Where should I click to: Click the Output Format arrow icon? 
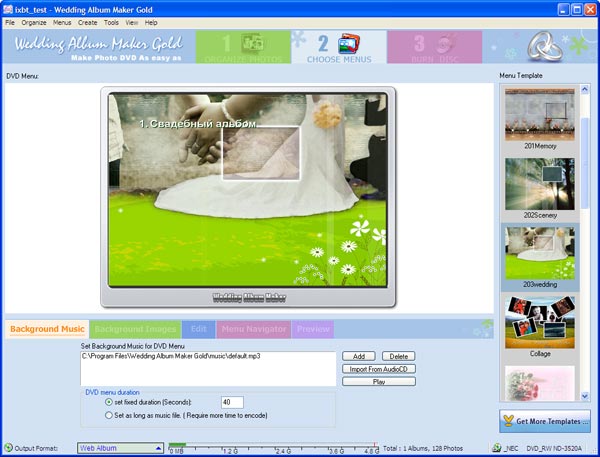pyautogui.click(x=8, y=448)
